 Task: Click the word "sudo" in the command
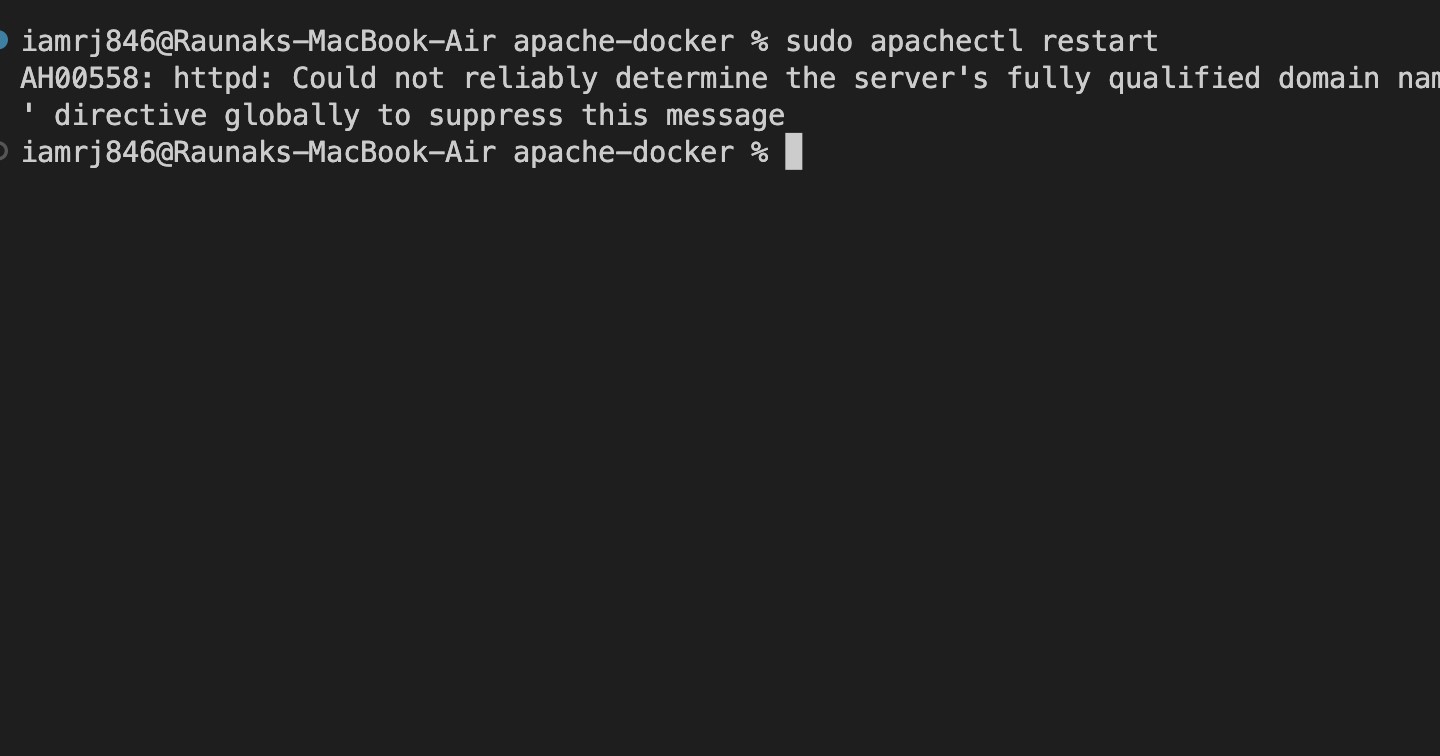819,42
